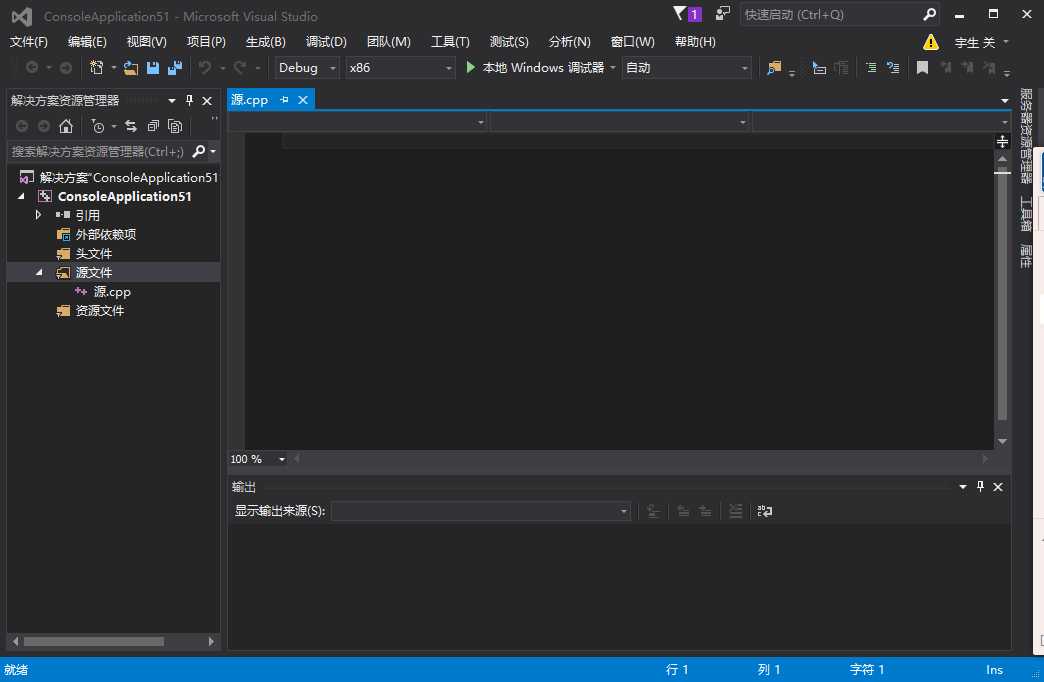Image resolution: width=1044 pixels, height=682 pixels.
Task: Click the comment selected lines icon
Action: click(x=870, y=67)
